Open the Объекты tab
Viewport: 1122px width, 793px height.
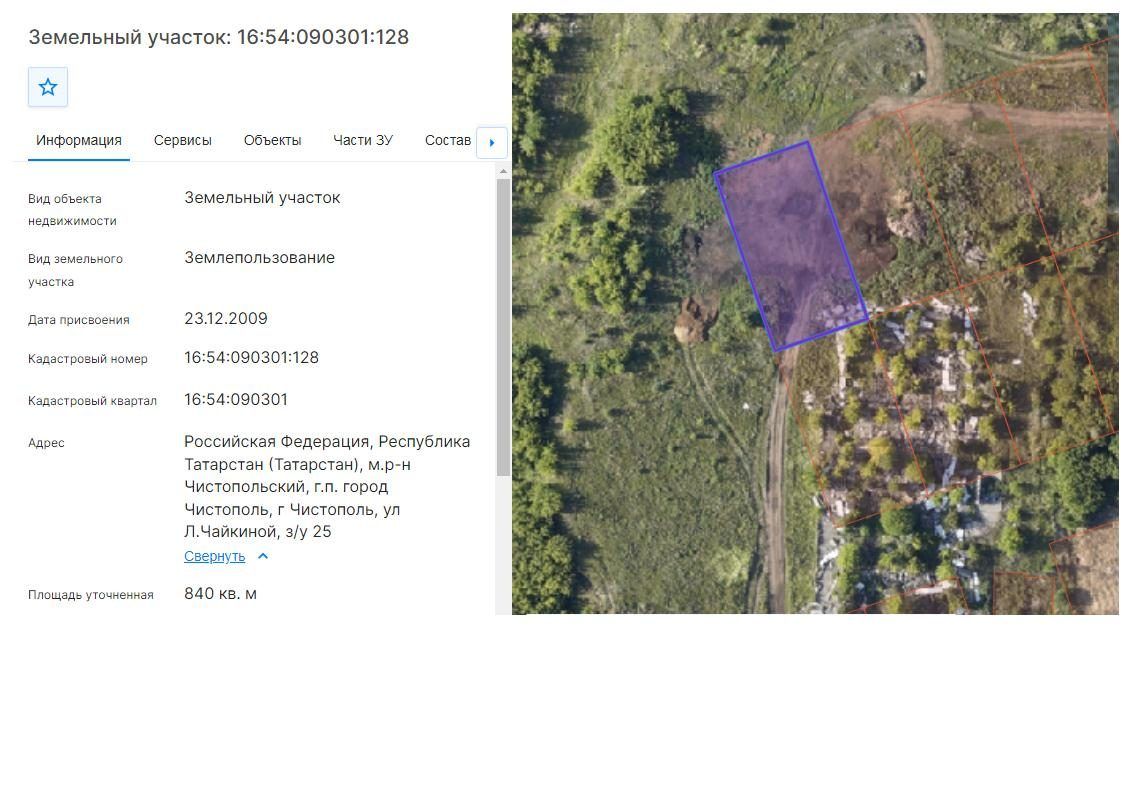(273, 140)
